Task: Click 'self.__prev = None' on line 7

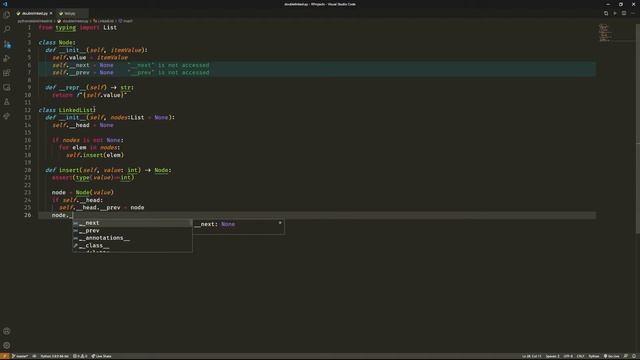Action: 83,73
